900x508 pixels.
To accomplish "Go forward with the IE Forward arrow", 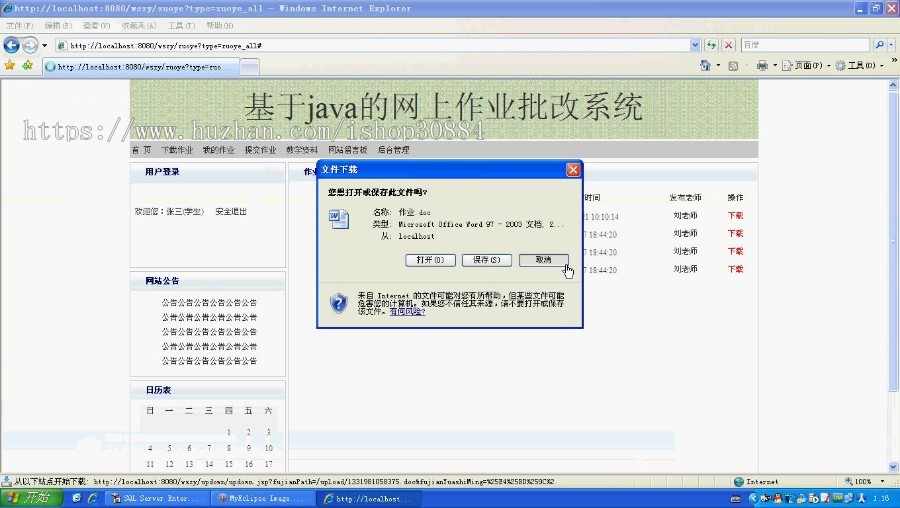I will [30, 45].
